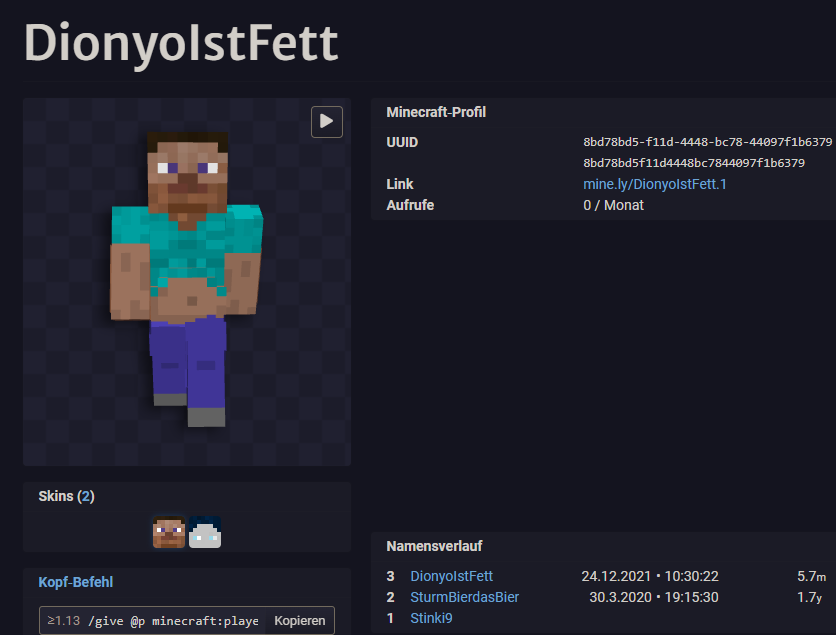Play the skin animation

pyautogui.click(x=327, y=122)
